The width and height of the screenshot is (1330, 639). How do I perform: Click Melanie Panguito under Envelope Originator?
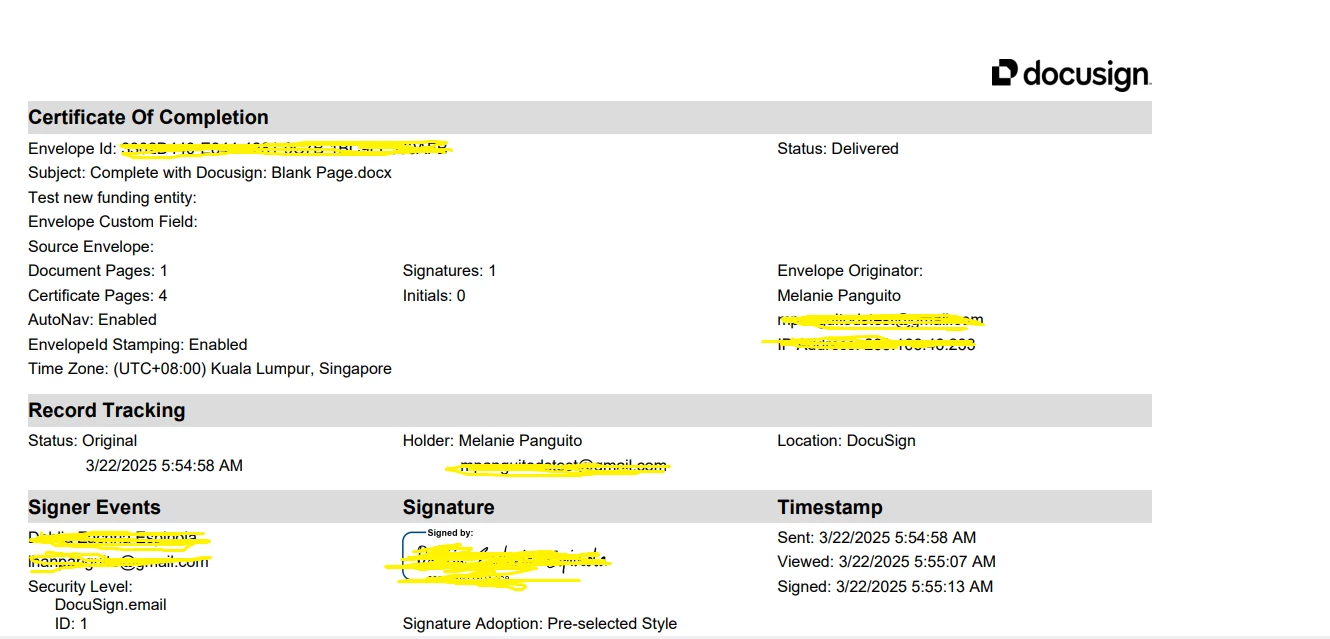[x=839, y=295]
